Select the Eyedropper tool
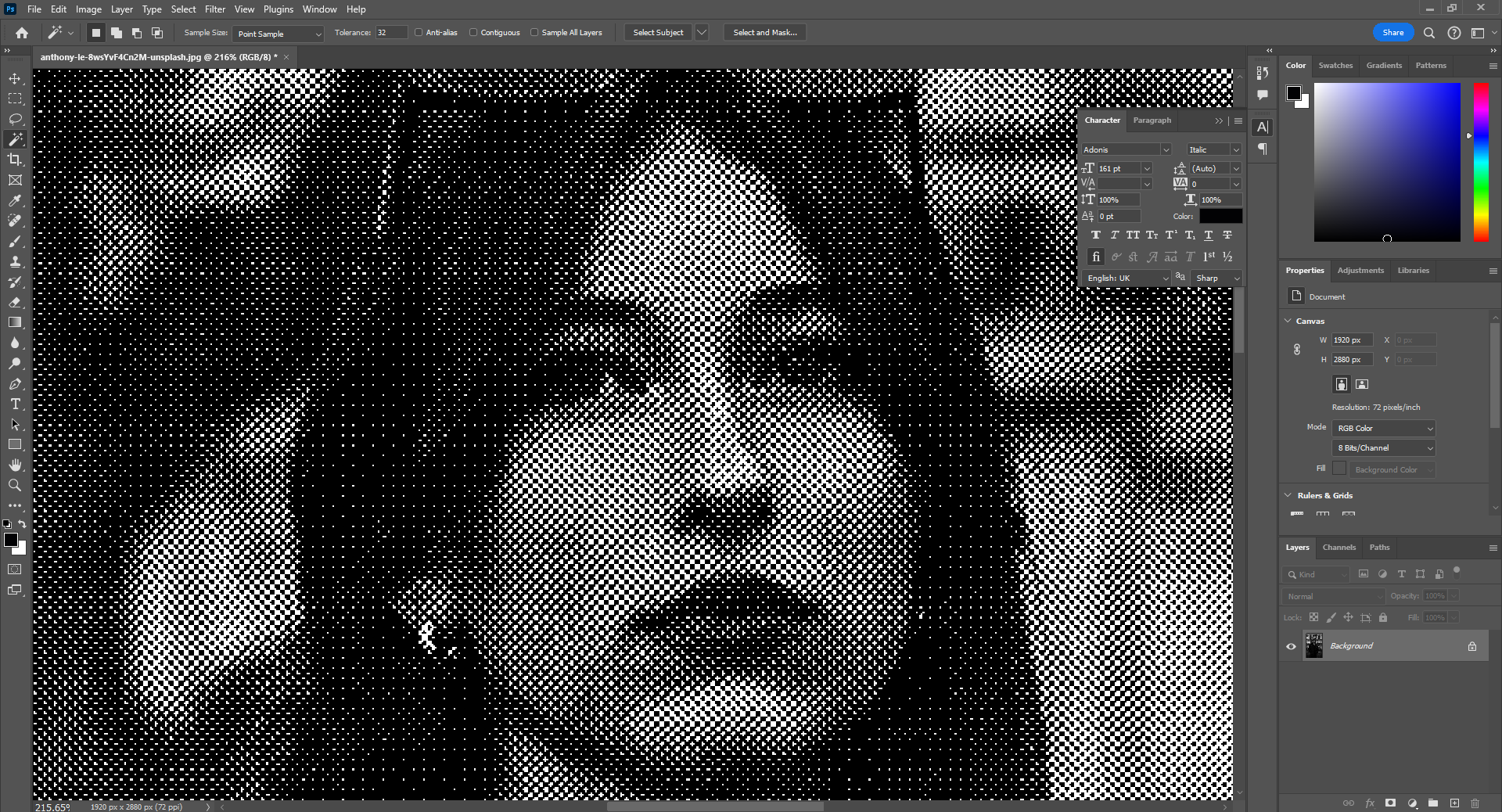 [x=15, y=200]
